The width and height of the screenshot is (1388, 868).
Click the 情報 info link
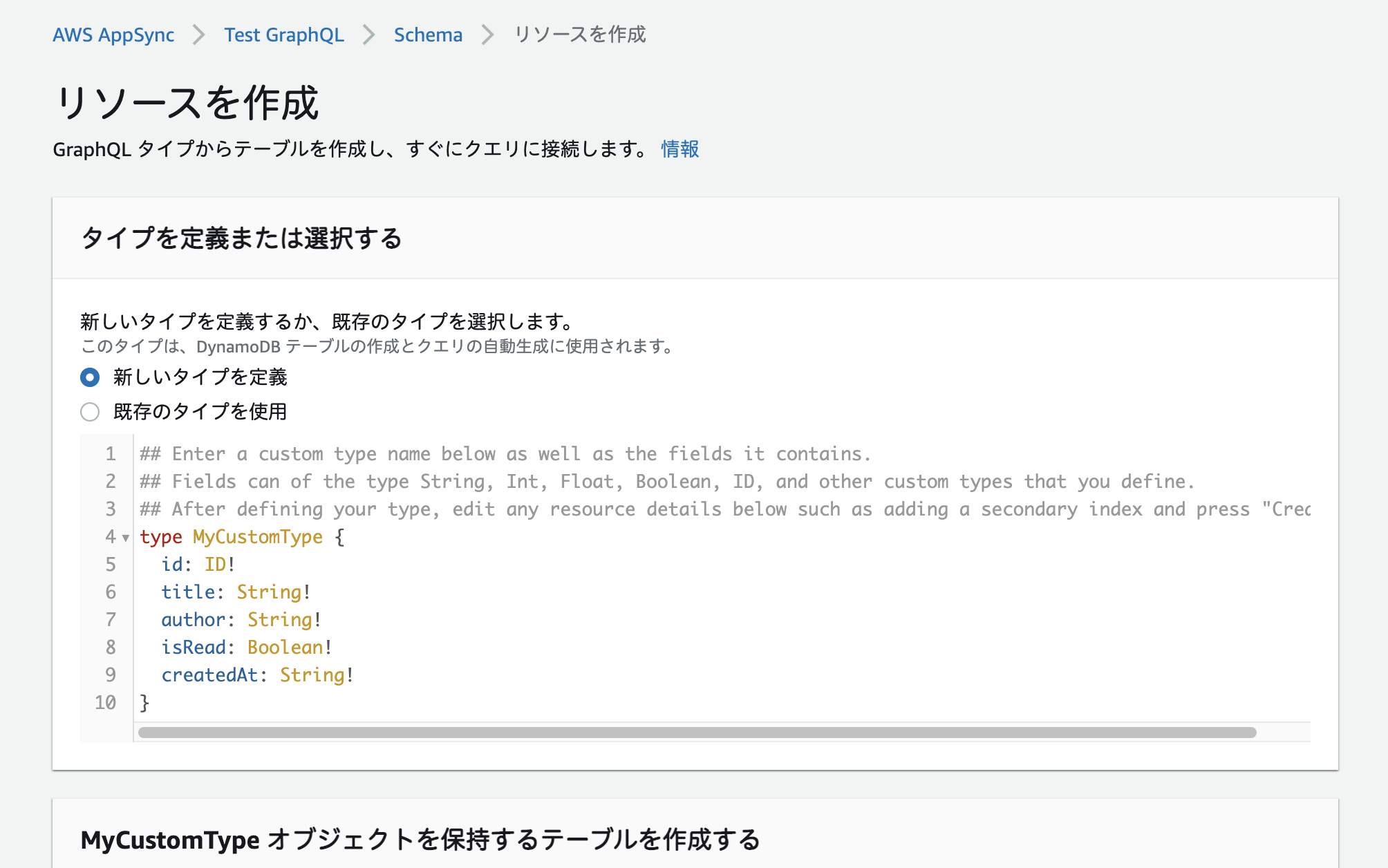pyautogui.click(x=680, y=149)
